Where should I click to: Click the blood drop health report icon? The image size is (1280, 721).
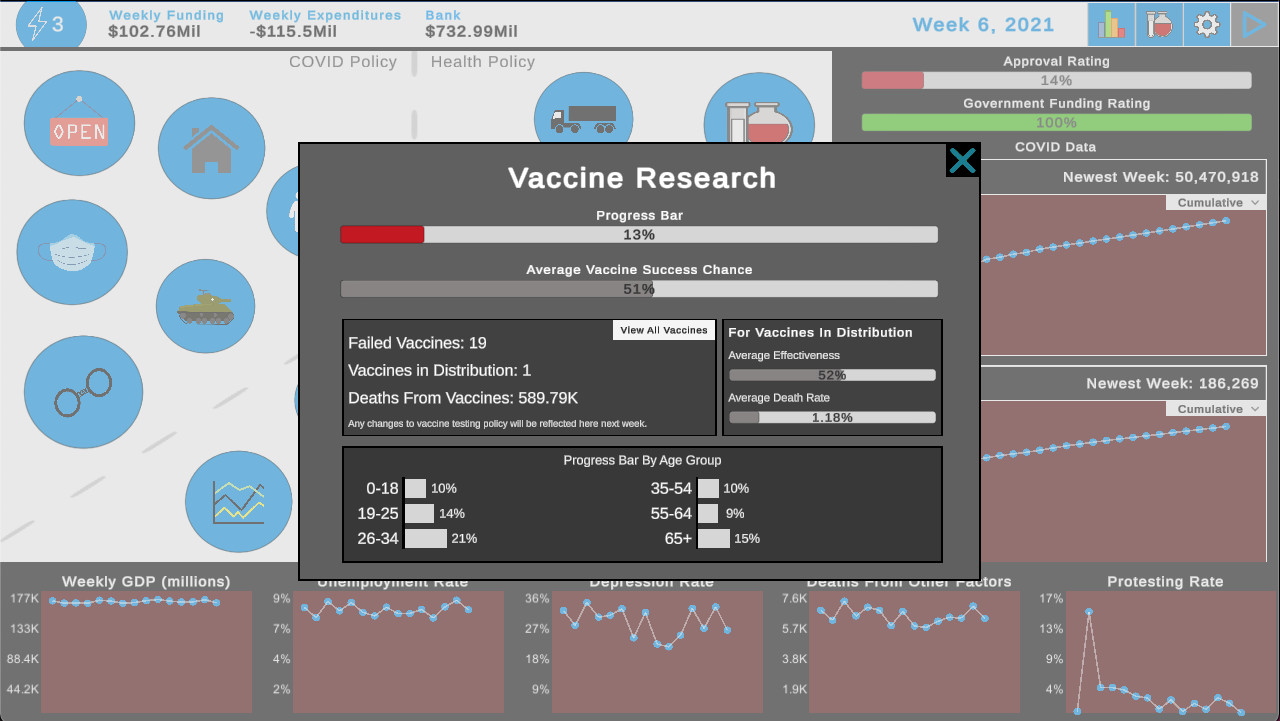pyautogui.click(x=1158, y=24)
